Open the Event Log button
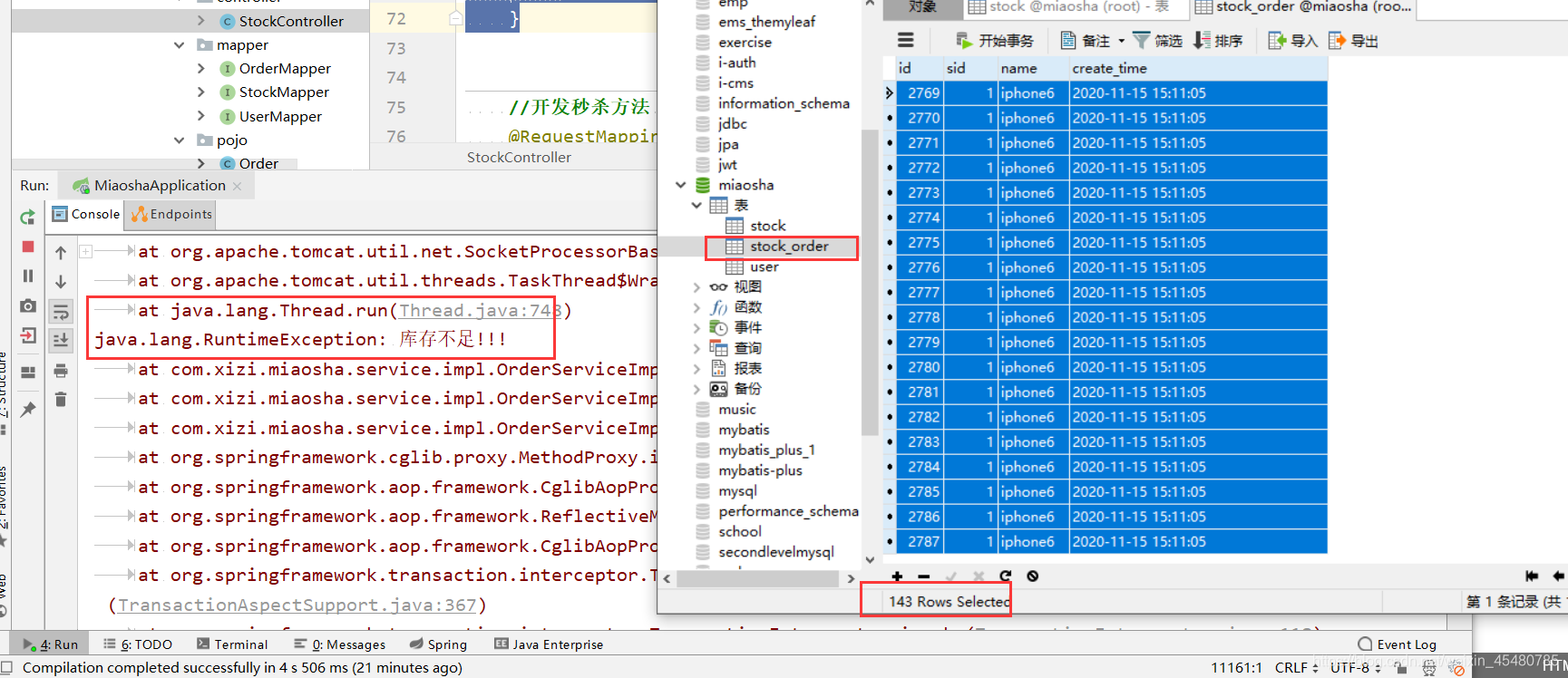Screen dimensions: 1568x678 click(x=1398, y=644)
